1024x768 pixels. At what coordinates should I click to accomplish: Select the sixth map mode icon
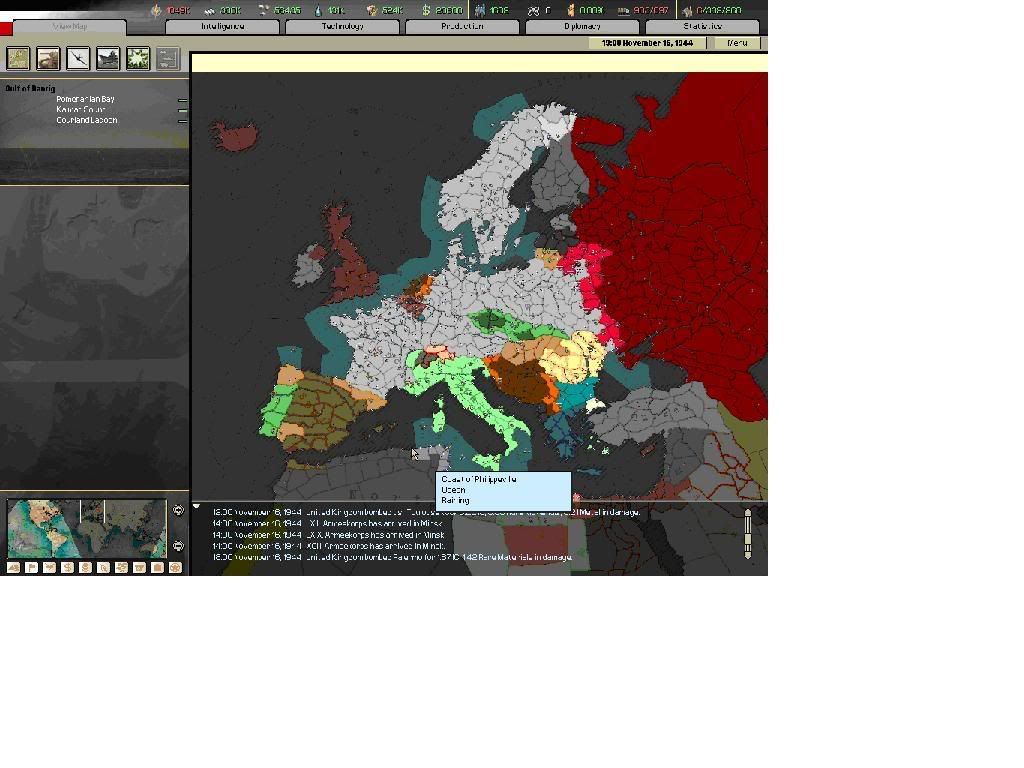tap(103, 568)
